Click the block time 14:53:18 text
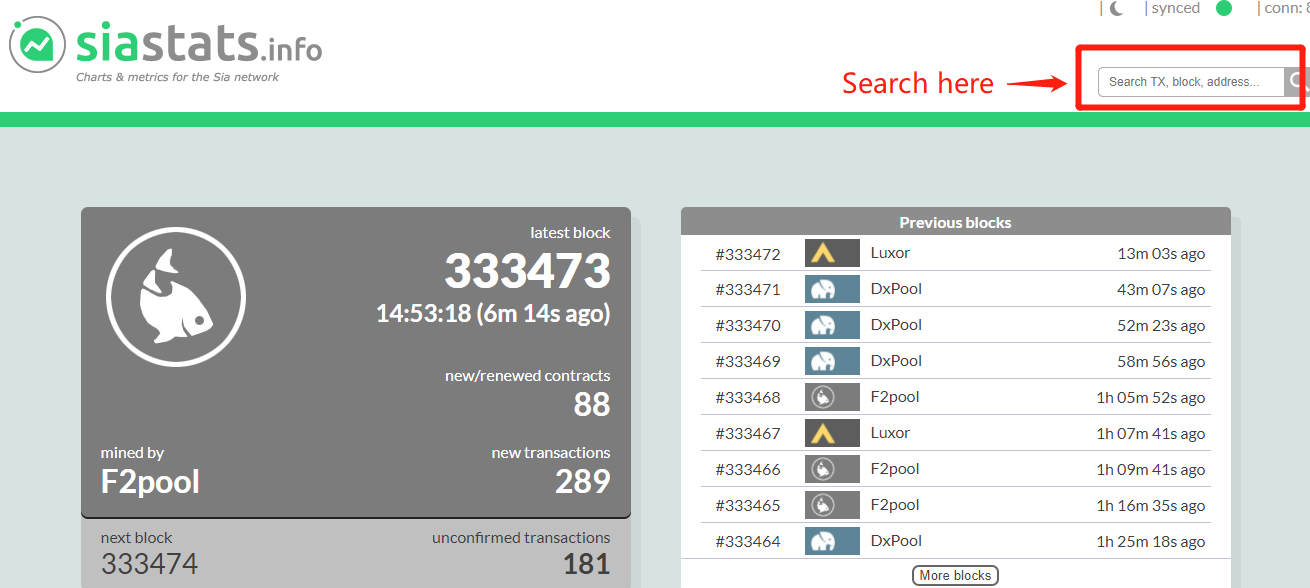The height and width of the screenshot is (588, 1310). [x=493, y=313]
